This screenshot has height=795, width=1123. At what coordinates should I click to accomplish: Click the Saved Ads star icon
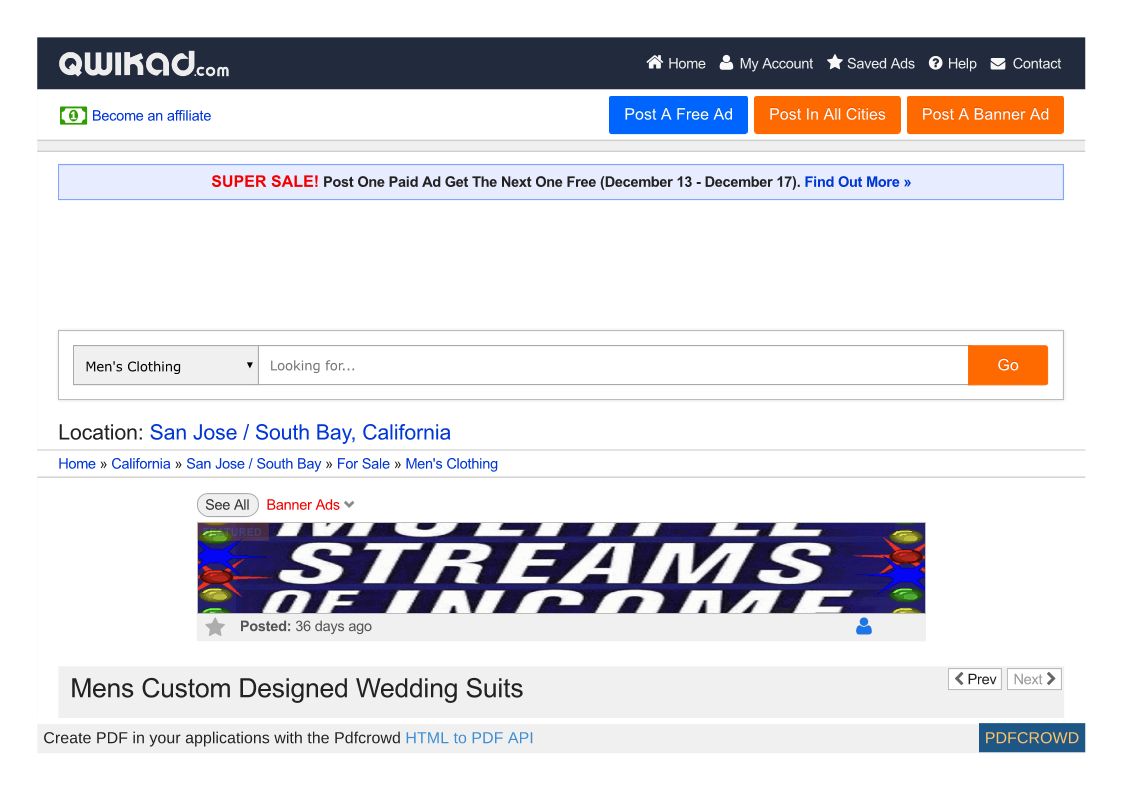coord(834,63)
